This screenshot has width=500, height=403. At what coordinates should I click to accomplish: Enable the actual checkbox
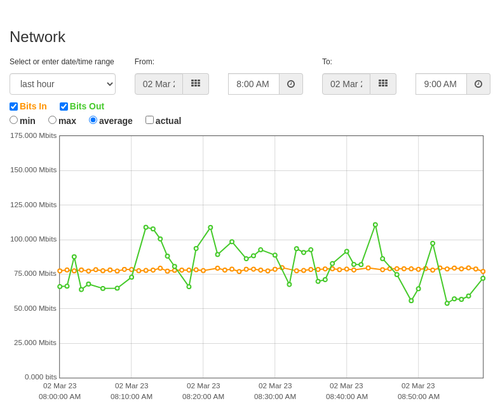(149, 120)
